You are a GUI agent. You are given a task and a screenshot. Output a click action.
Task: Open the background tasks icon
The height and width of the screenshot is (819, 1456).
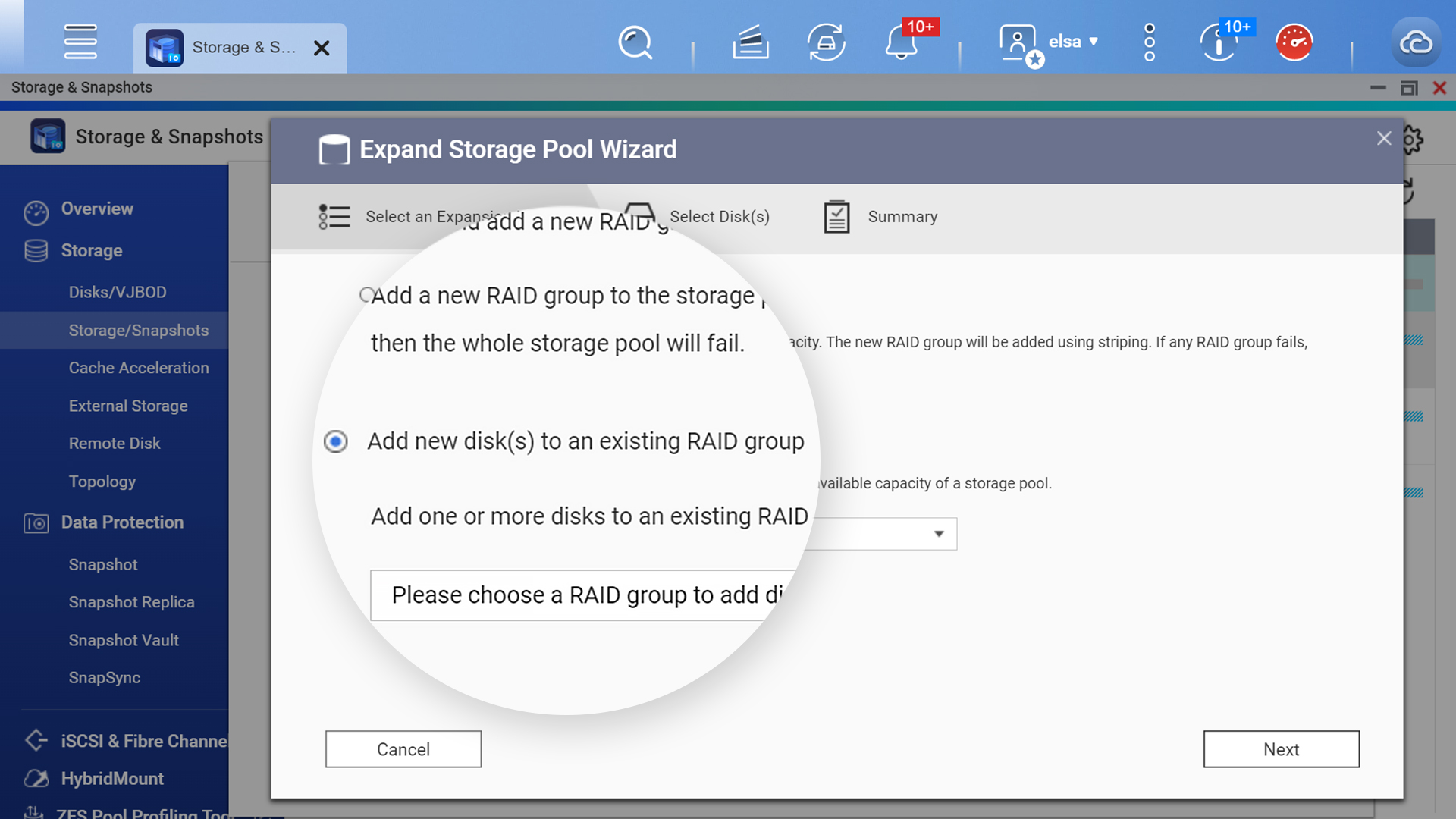(750, 42)
